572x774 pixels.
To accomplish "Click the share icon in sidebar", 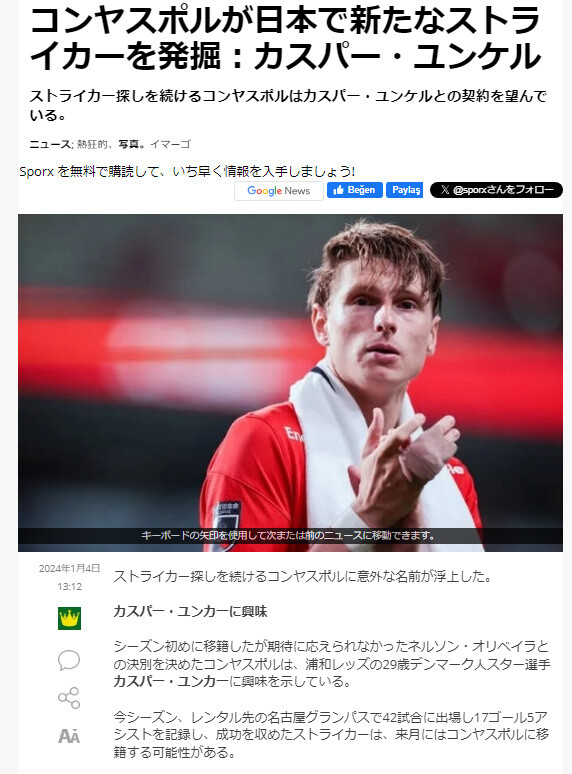I will [69, 697].
